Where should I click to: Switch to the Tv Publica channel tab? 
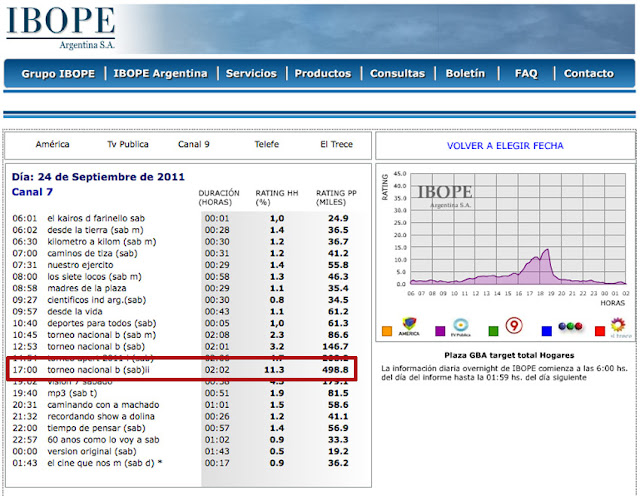point(128,144)
